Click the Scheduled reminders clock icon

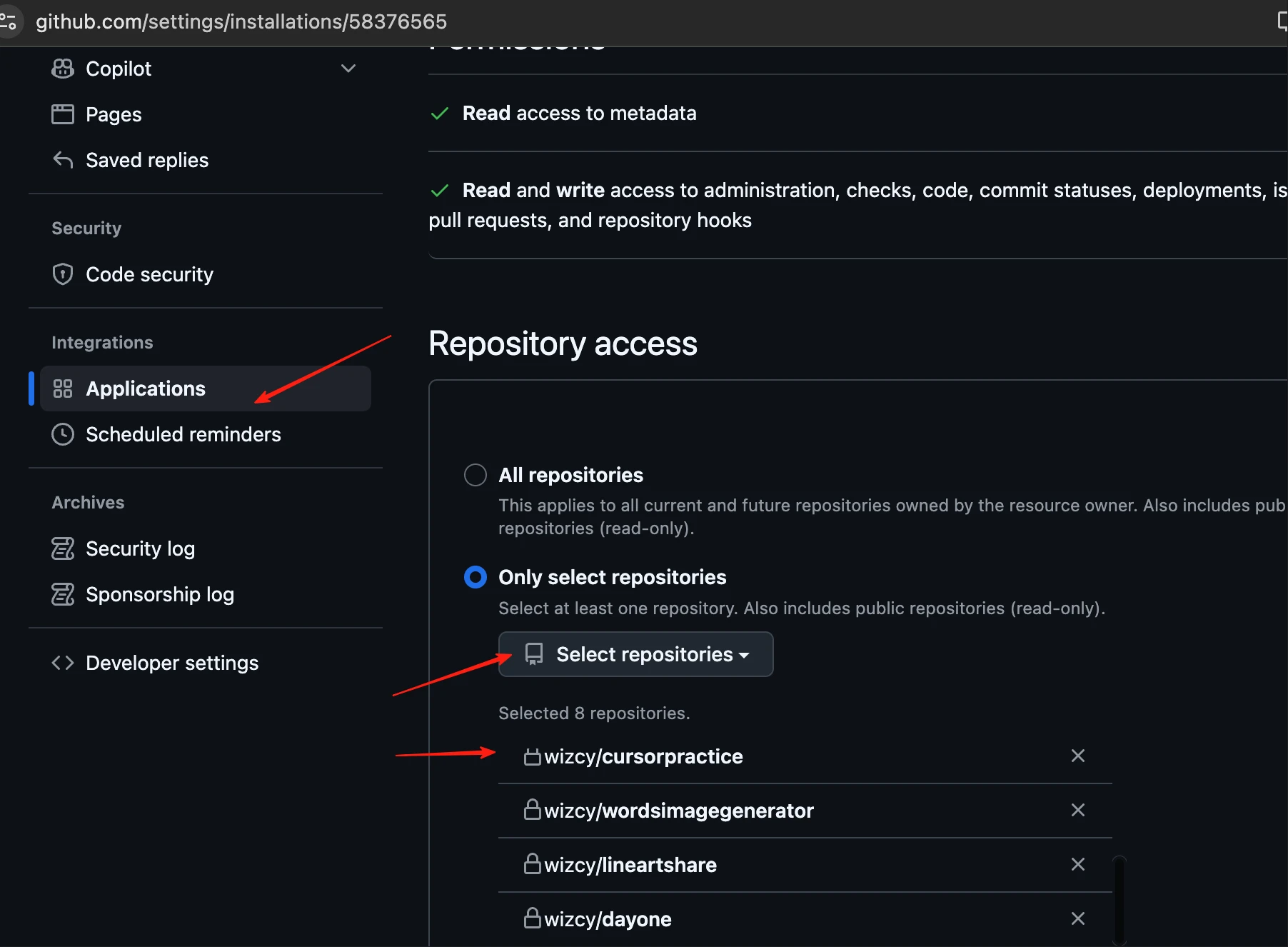pos(63,434)
